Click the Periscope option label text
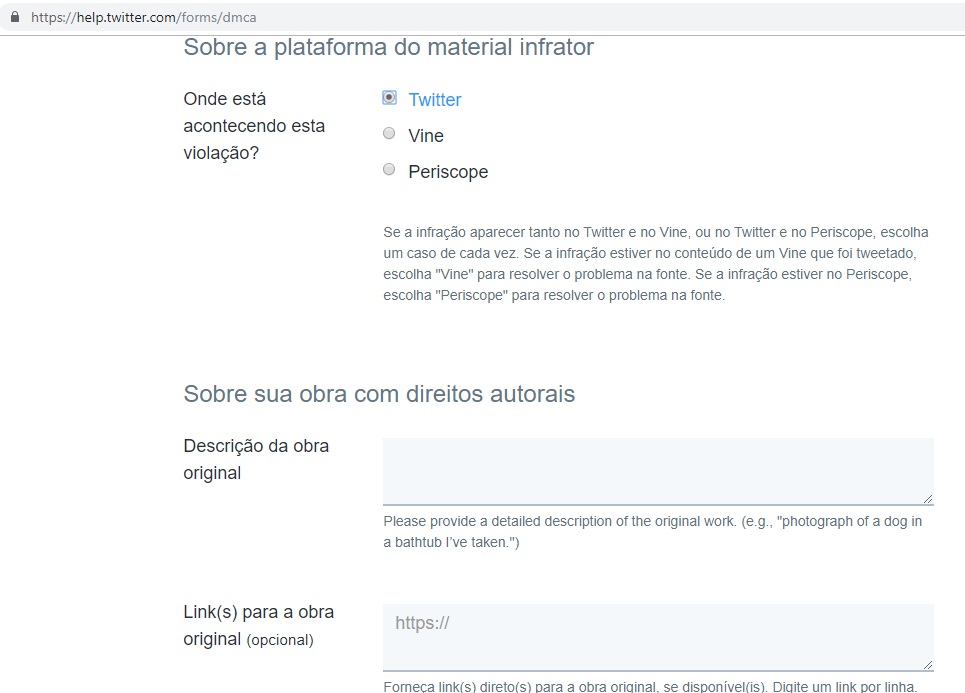The width and height of the screenshot is (965, 693). click(x=448, y=172)
